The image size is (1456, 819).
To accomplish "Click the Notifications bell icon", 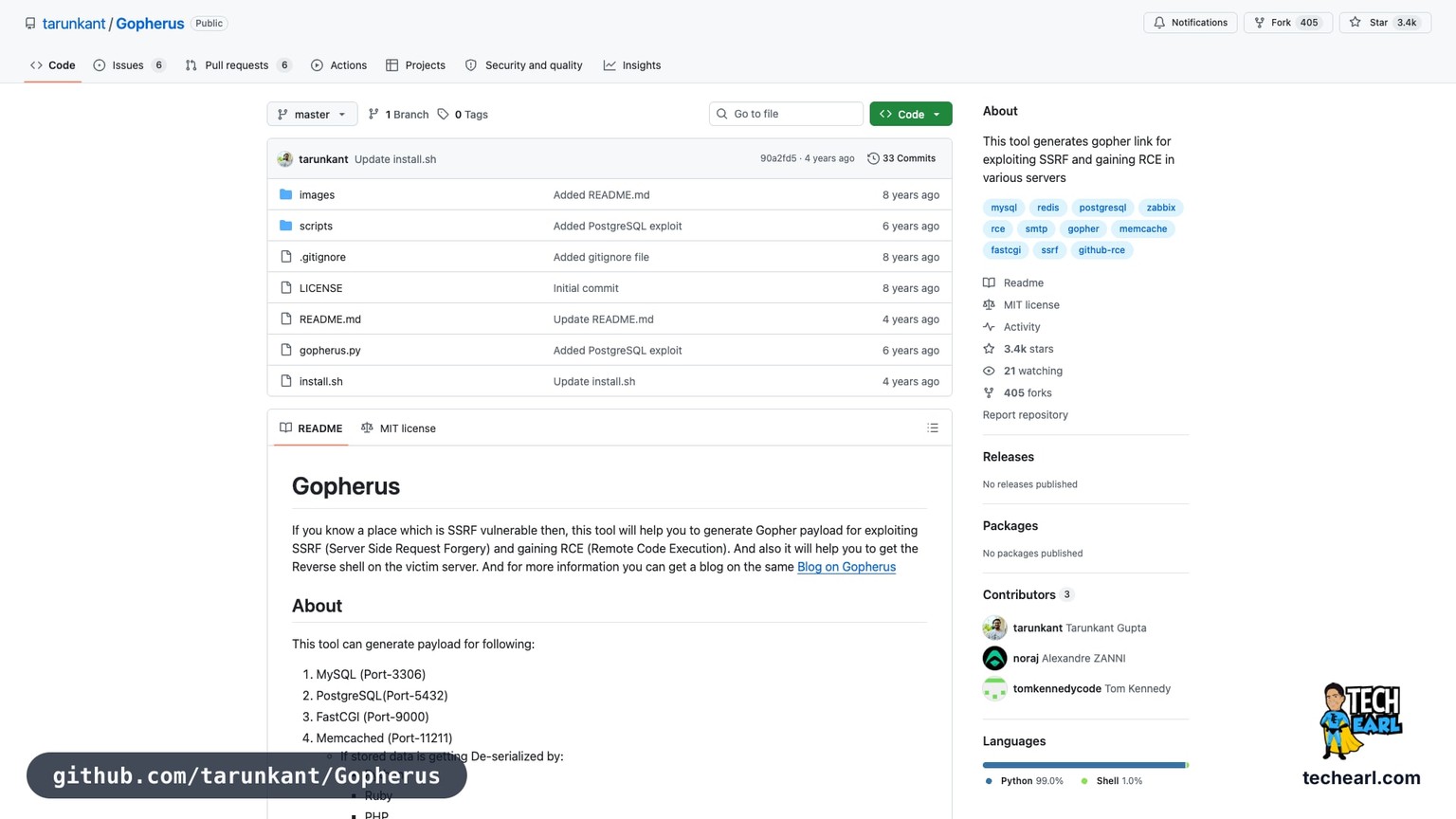I will click(1159, 23).
